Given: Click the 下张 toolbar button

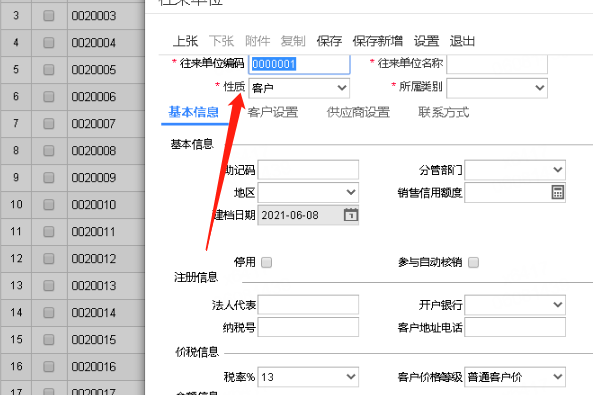Looking at the screenshot, I should point(221,41).
